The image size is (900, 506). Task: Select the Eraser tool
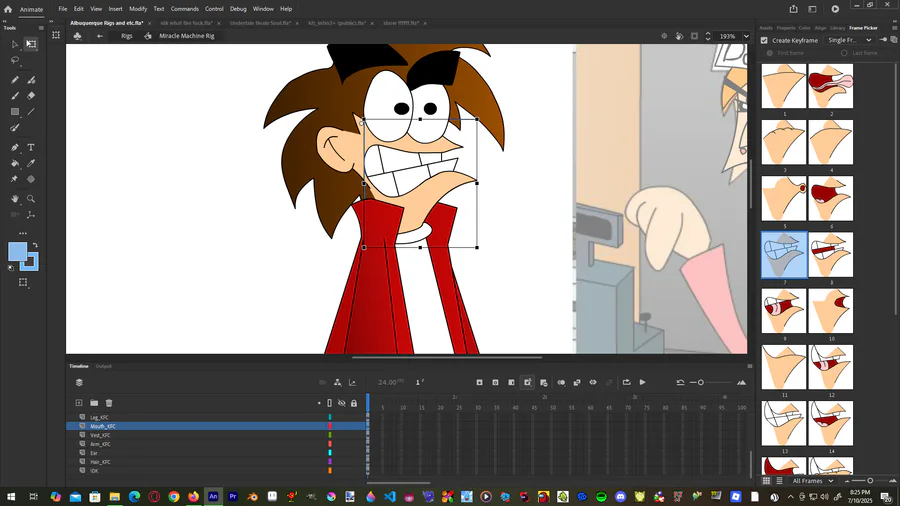31,96
